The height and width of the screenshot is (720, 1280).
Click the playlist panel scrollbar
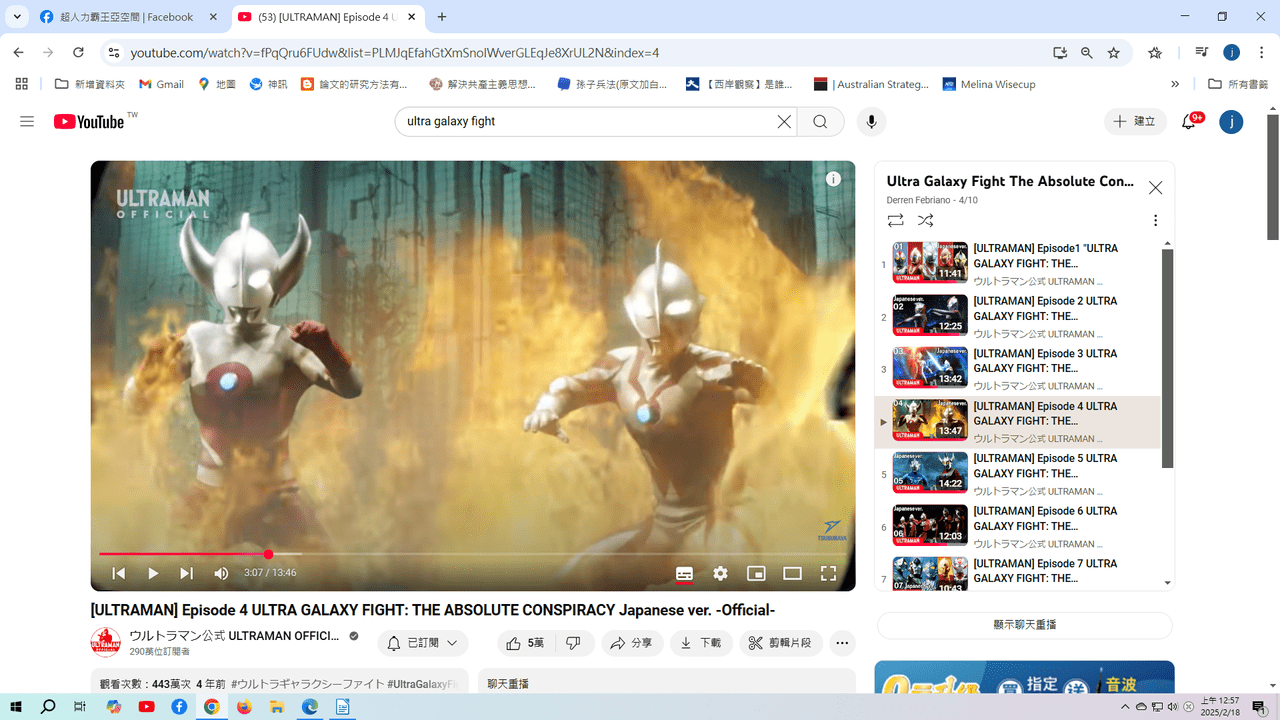pos(1167,358)
